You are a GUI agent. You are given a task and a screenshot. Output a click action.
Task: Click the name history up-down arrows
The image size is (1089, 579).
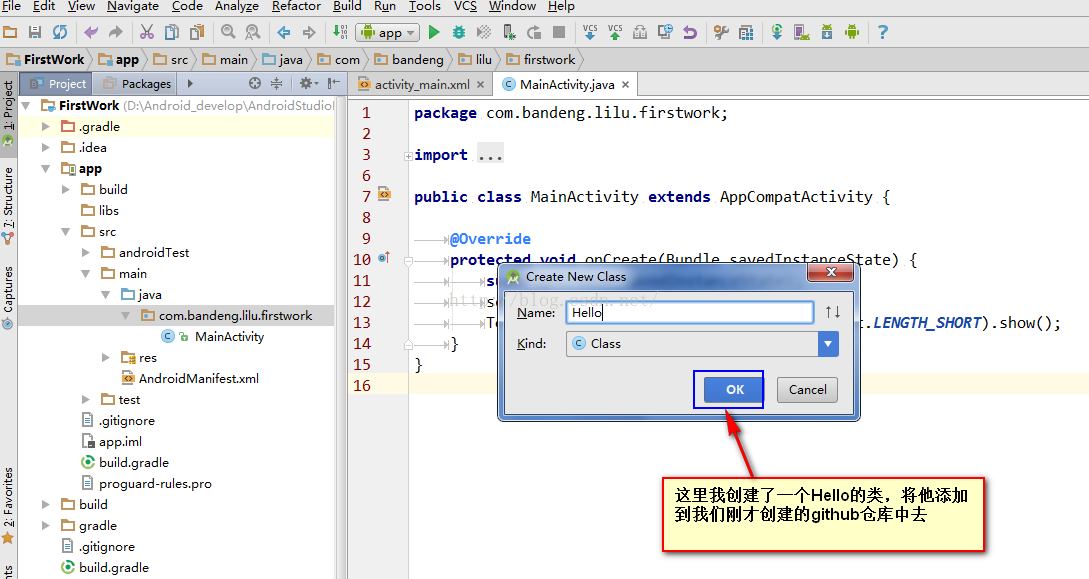click(833, 312)
